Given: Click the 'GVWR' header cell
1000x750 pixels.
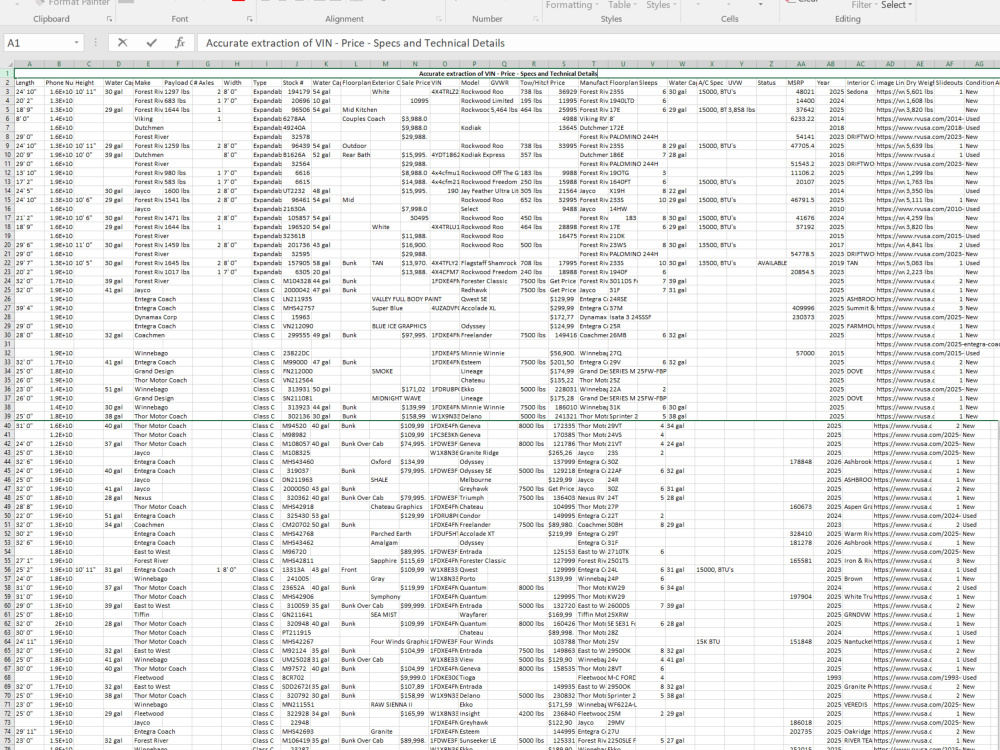Looking at the screenshot, I should 504,83.
